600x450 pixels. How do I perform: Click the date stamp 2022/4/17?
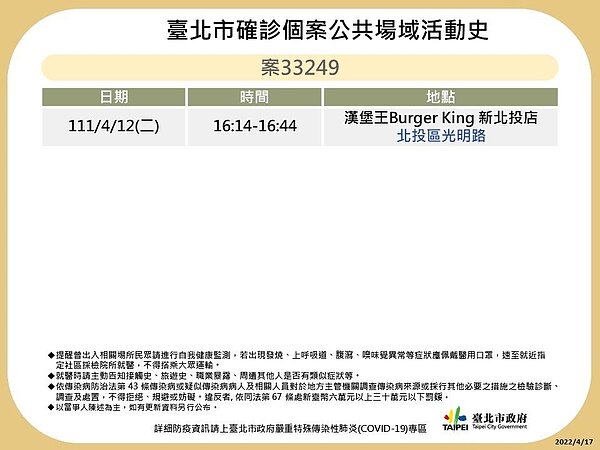point(574,442)
